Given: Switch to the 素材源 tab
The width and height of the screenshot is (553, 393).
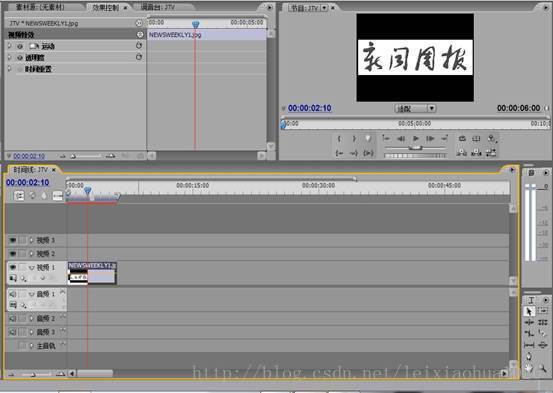Looking at the screenshot, I should coord(41,7).
